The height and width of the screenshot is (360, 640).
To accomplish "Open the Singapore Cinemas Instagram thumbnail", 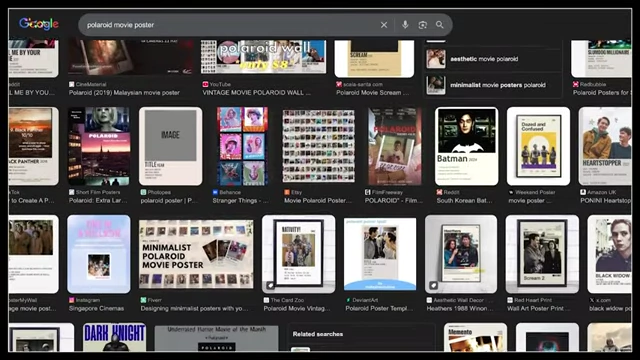I will coord(99,254).
